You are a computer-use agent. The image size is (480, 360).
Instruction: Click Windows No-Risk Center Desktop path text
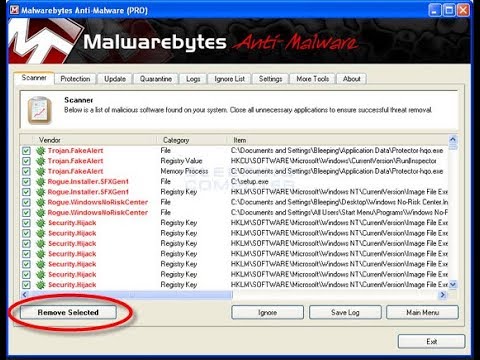339,202
